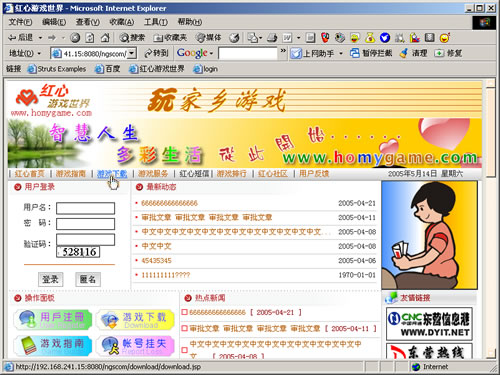
Task: Open the 查看(V) menu
Action: (87, 22)
